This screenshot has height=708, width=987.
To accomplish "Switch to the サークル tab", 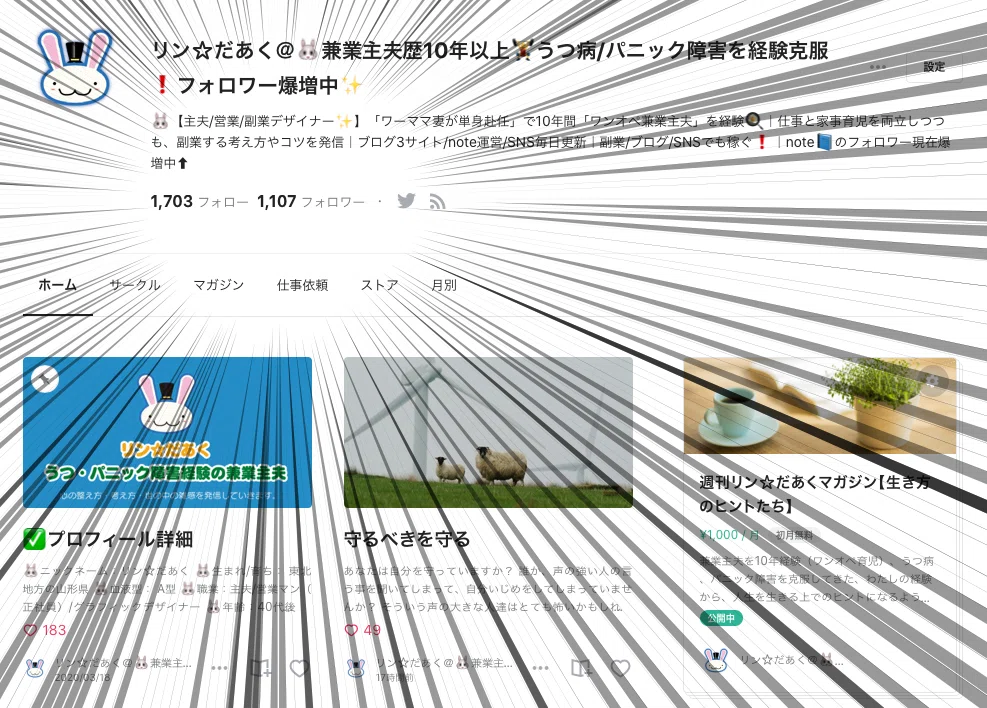I will coord(135,285).
